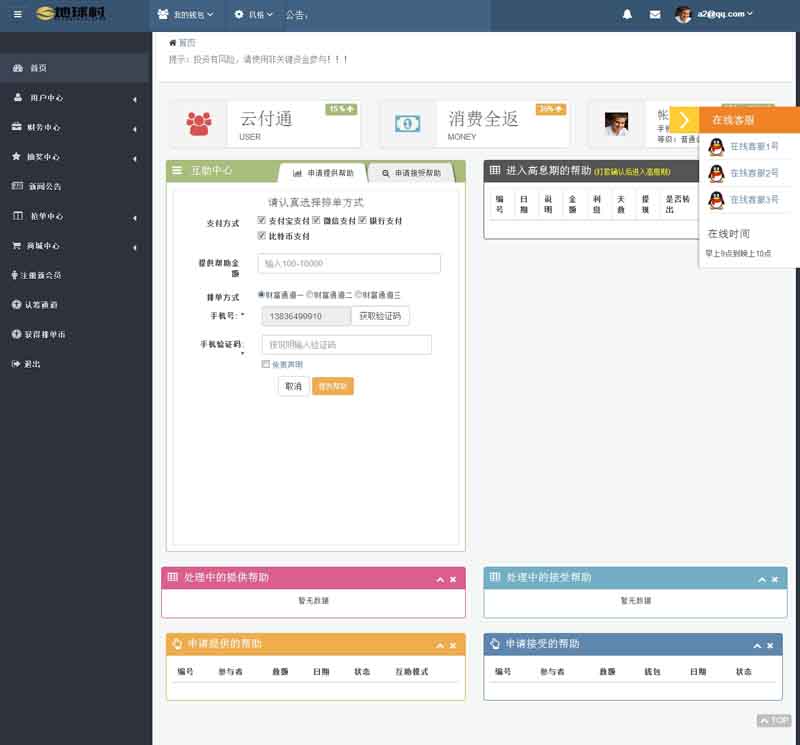Image resolution: width=800 pixels, height=745 pixels.
Task: Collapse the 申请接受的帮助 panel chevron
Action: coord(757,645)
